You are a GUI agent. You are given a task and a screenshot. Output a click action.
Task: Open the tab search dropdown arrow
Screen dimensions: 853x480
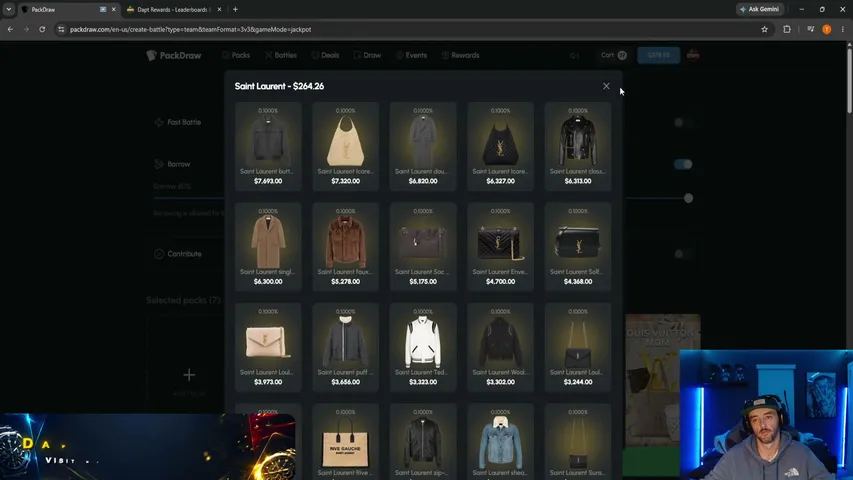pos(9,9)
